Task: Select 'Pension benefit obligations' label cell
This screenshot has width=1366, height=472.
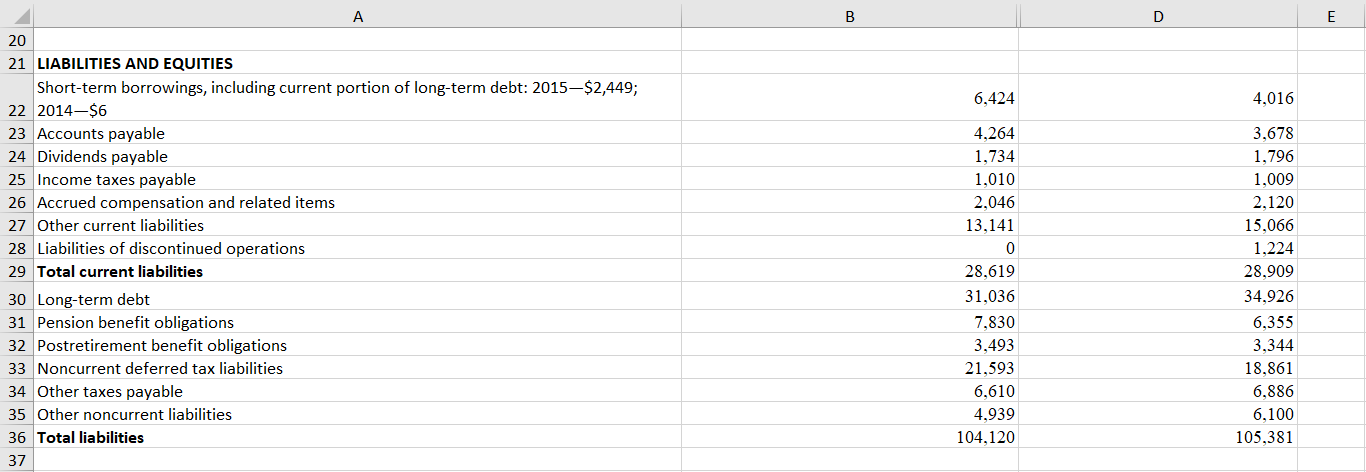Action: coord(358,322)
